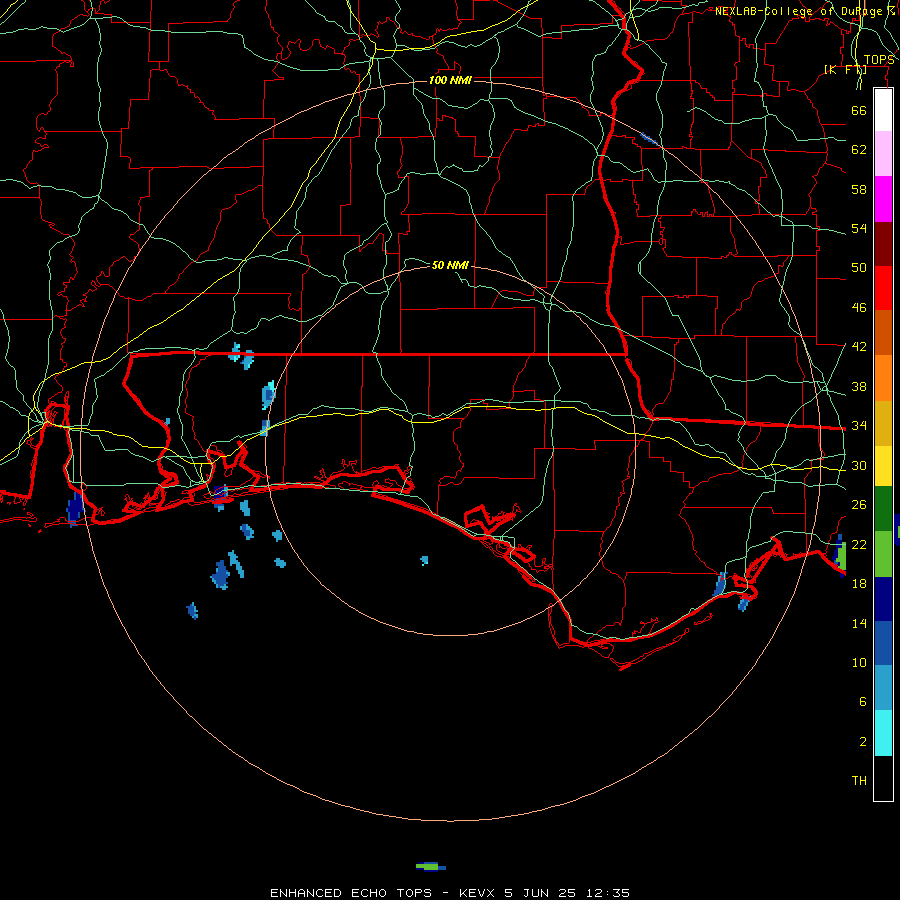Click the "TH" threshold label
The image size is (900, 900).
coord(859,781)
